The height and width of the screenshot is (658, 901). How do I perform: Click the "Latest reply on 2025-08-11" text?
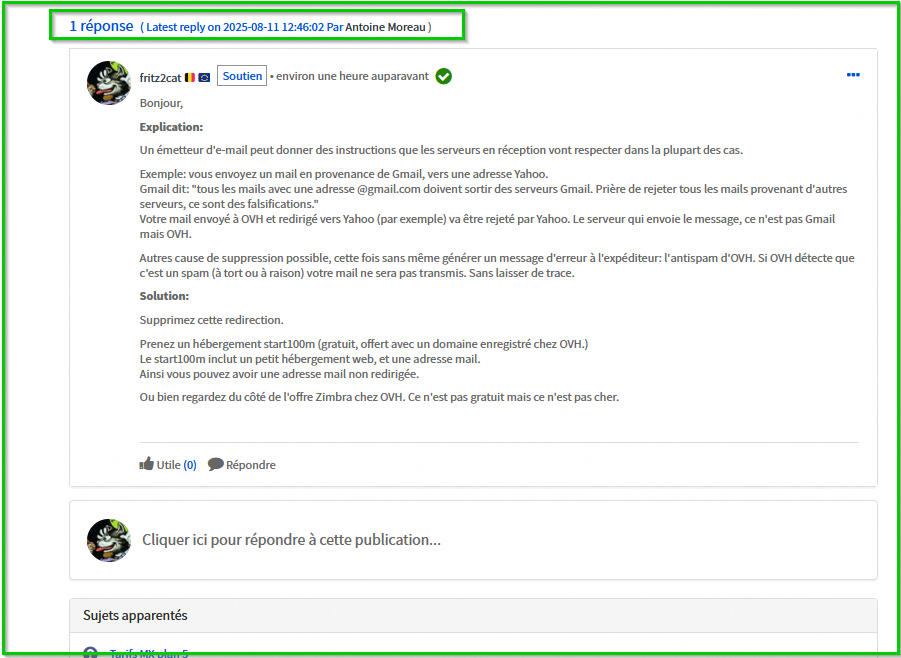pyautogui.click(x=234, y=27)
